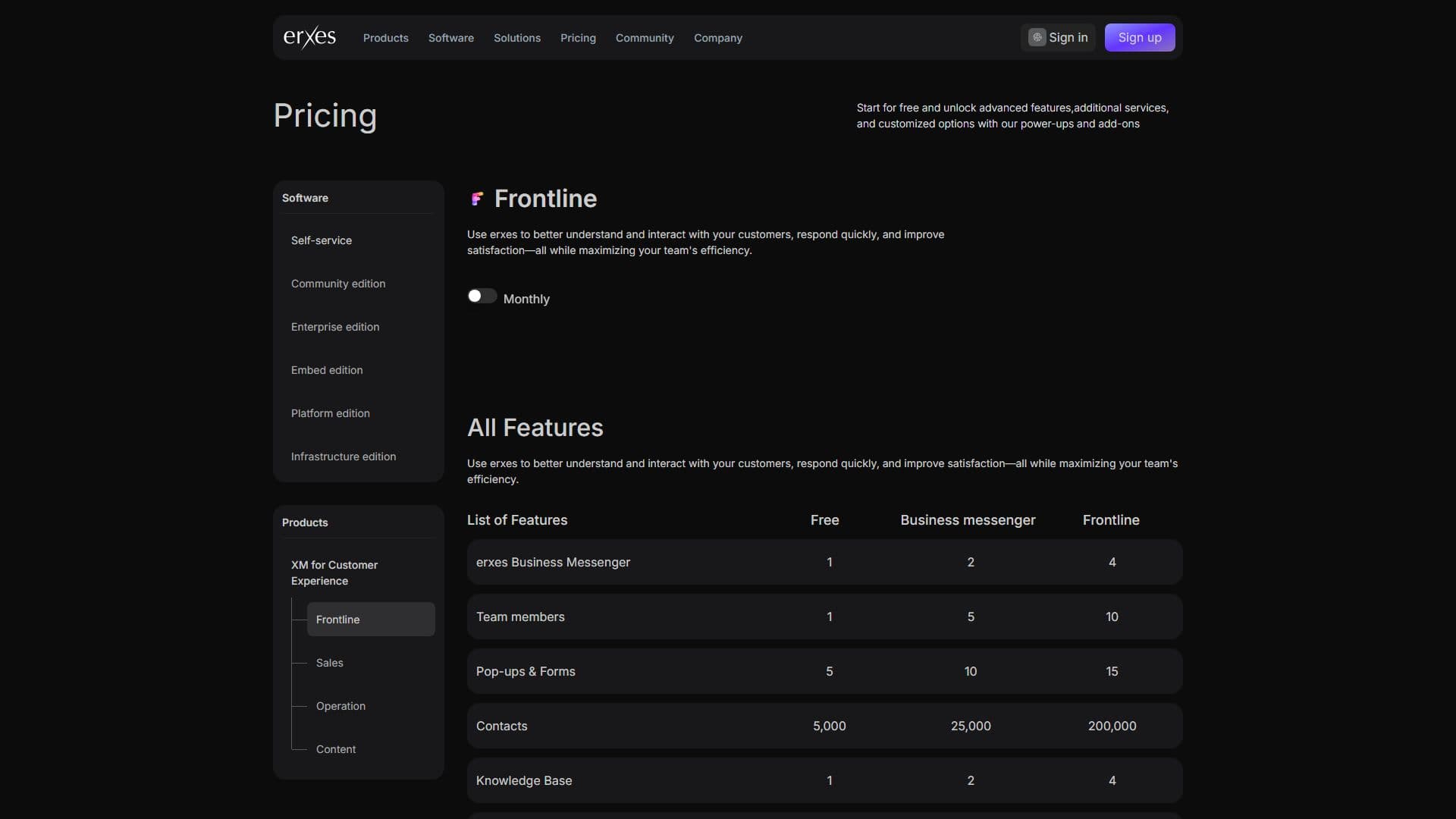Click the Pricing page title
The height and width of the screenshot is (819, 1456).
tap(325, 116)
